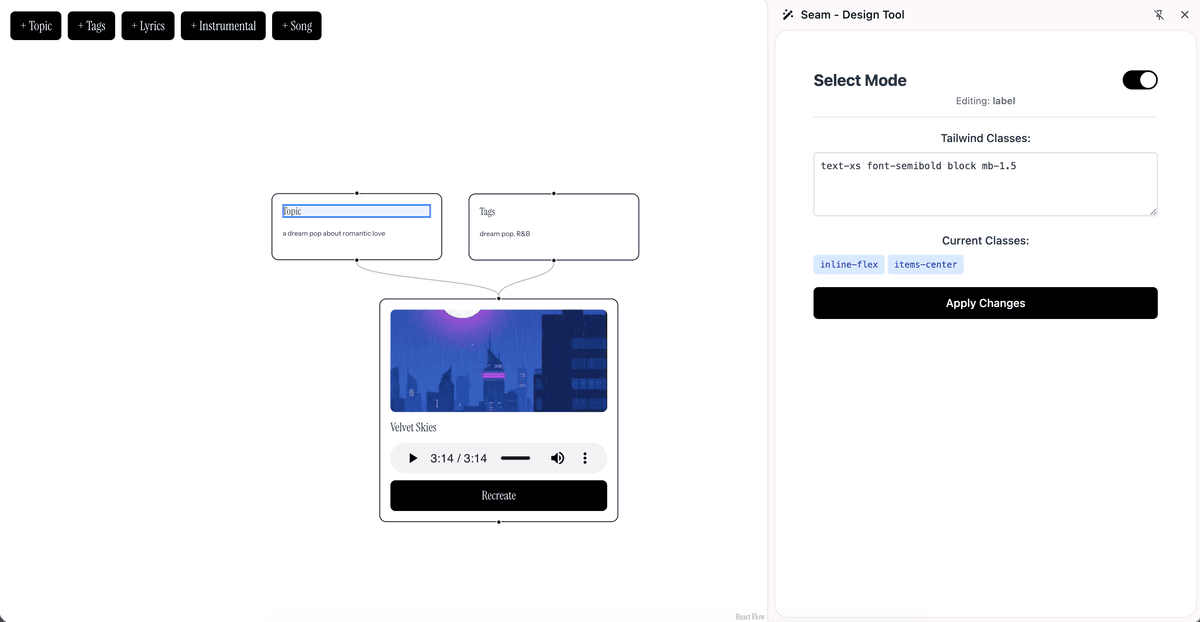Add a new Instrumental node
The image size is (1200, 622).
pyautogui.click(x=223, y=26)
